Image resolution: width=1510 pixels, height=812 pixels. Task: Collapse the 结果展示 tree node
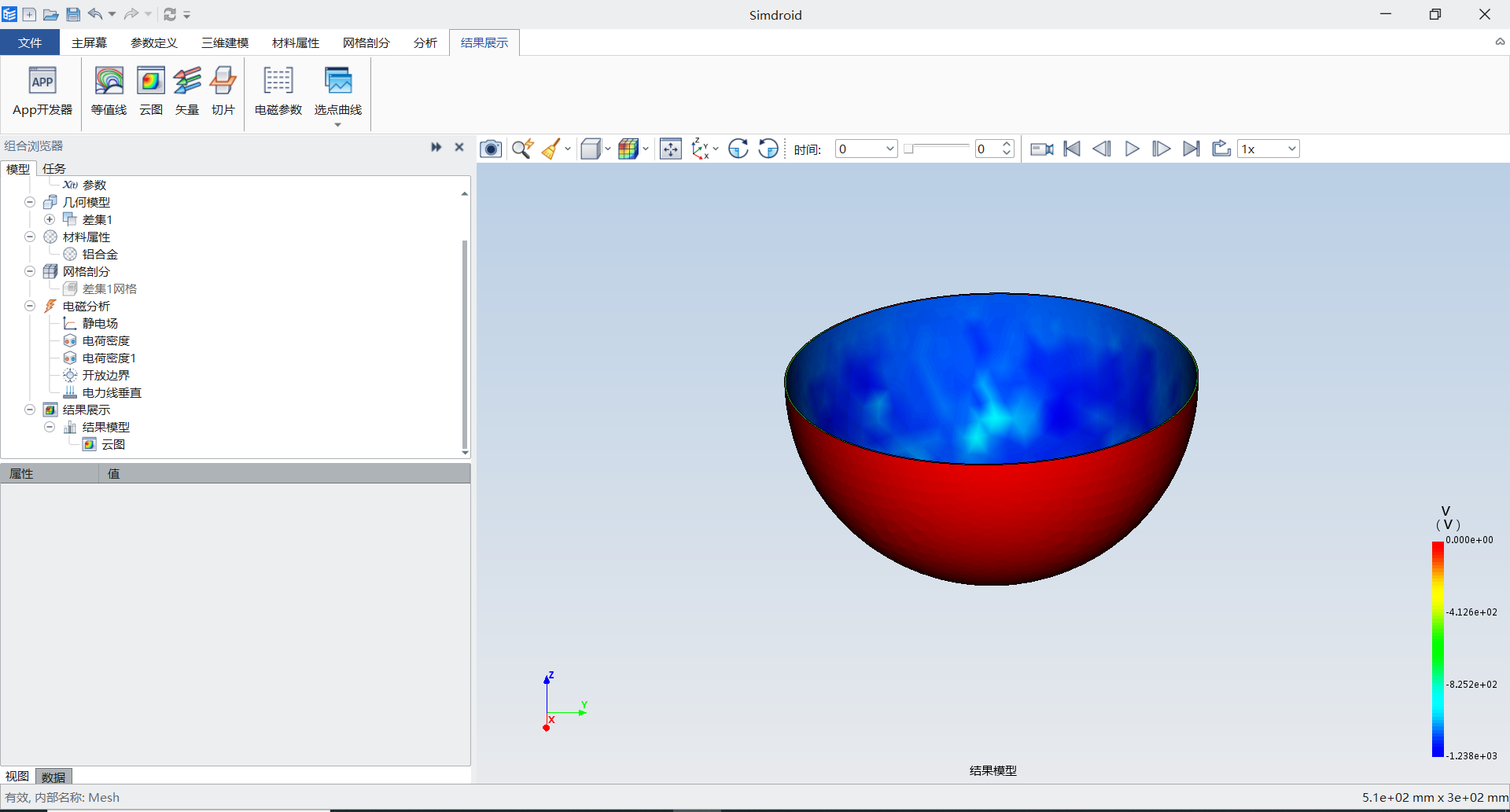coord(30,410)
